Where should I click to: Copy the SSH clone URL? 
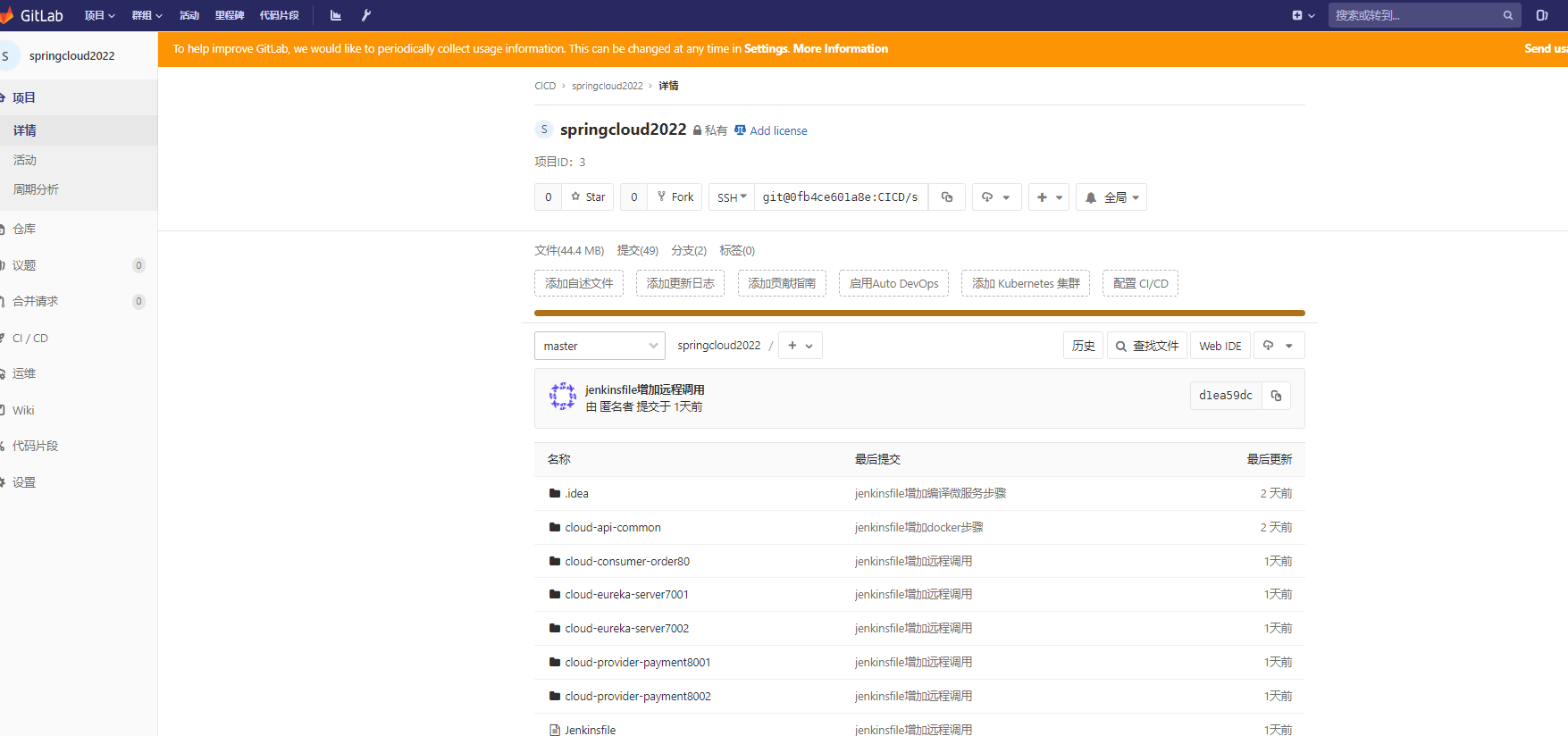click(x=947, y=197)
